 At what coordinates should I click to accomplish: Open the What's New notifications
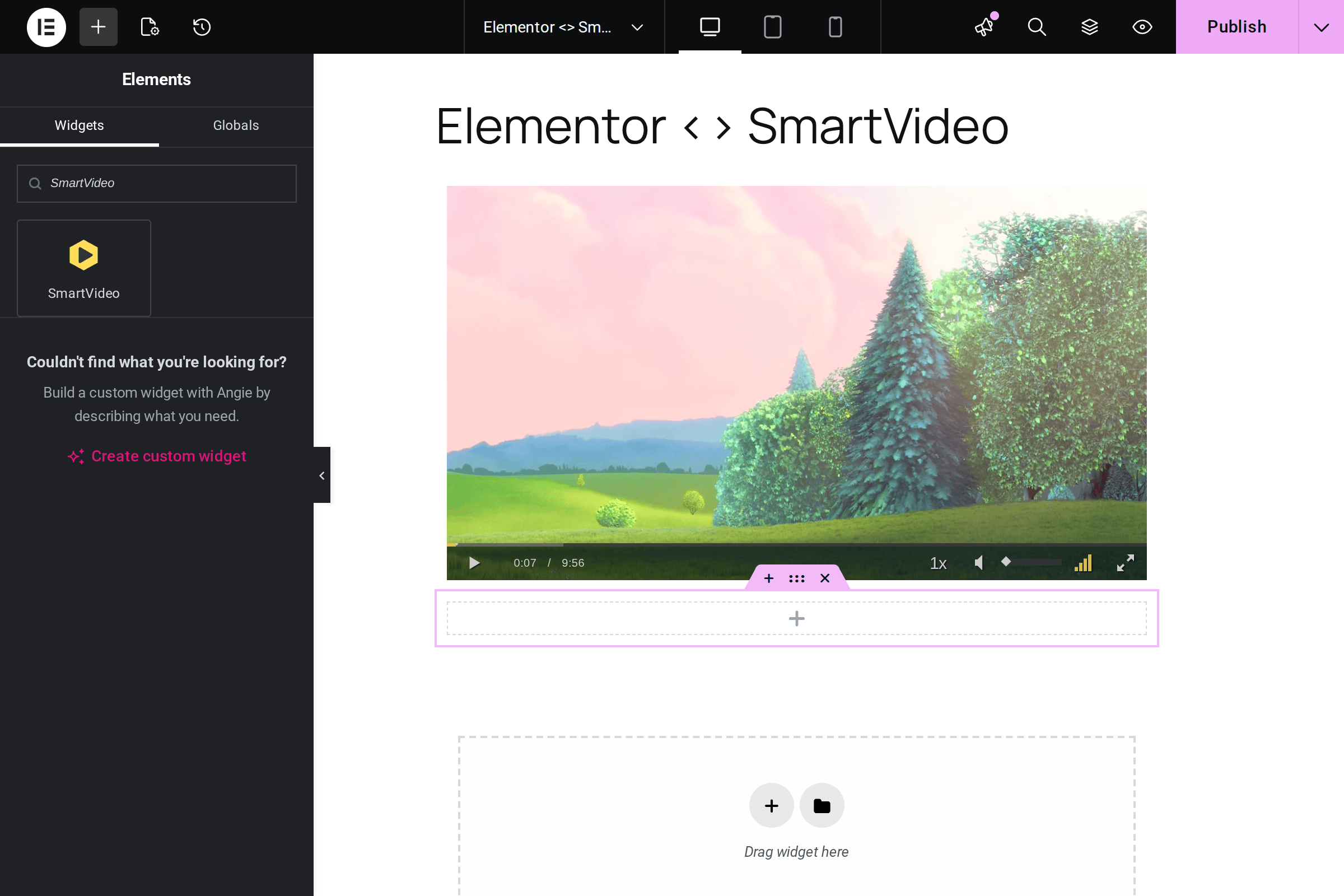(x=984, y=27)
